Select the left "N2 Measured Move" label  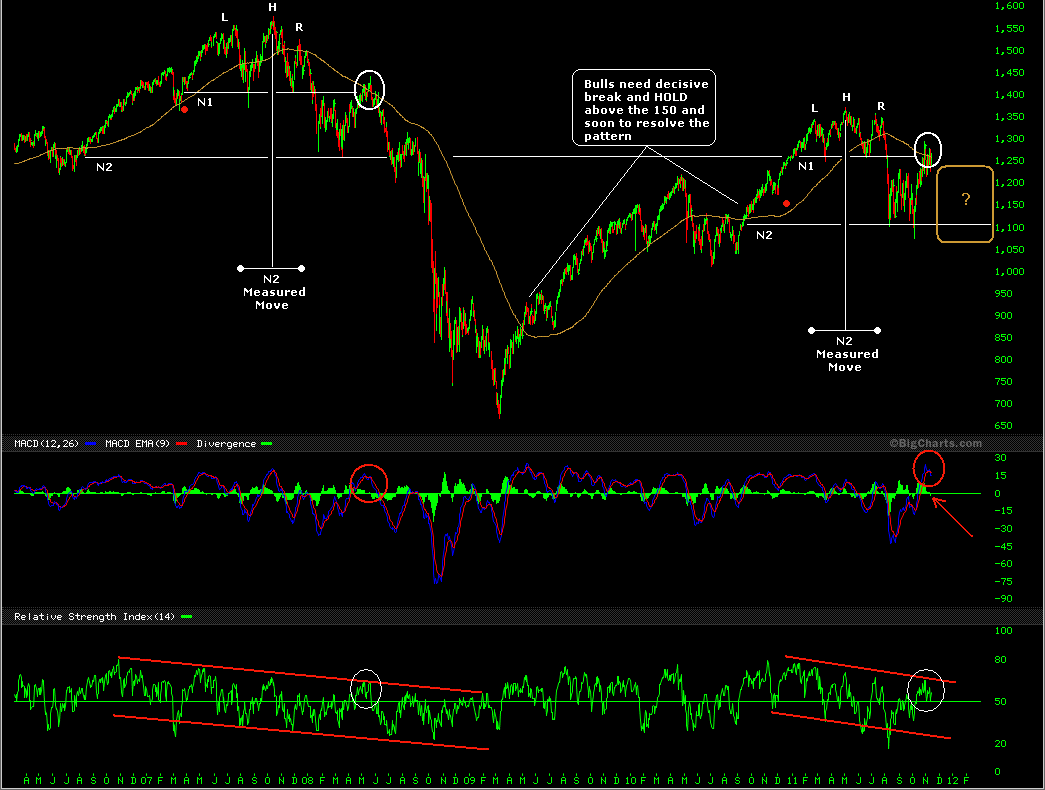coord(271,291)
